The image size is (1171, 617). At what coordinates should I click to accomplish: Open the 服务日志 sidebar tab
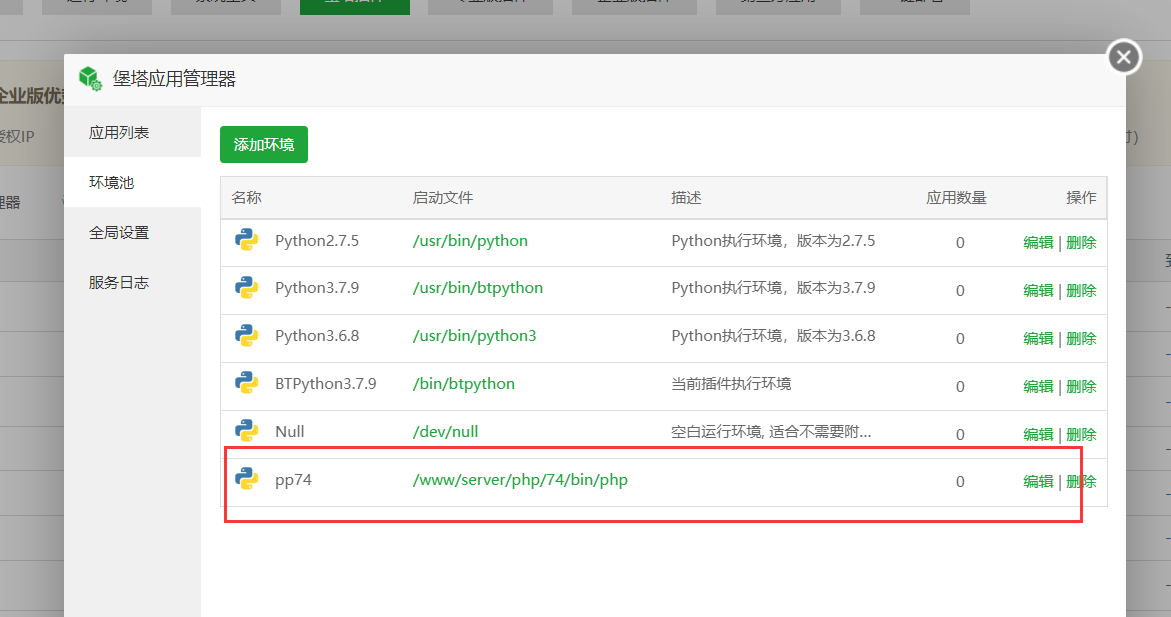[132, 282]
